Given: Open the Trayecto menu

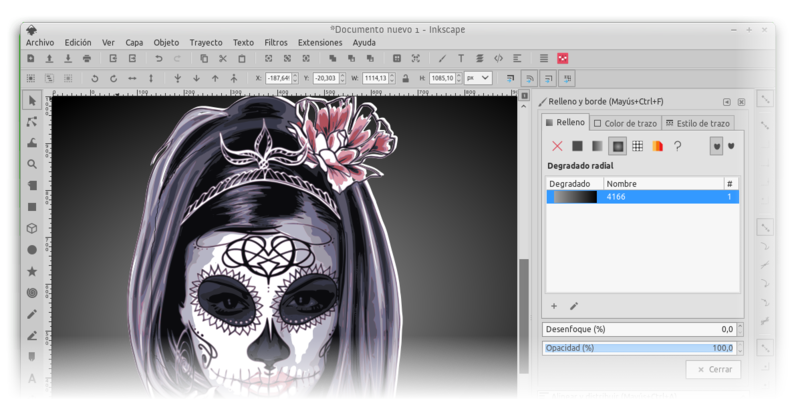Looking at the screenshot, I should click(206, 43).
